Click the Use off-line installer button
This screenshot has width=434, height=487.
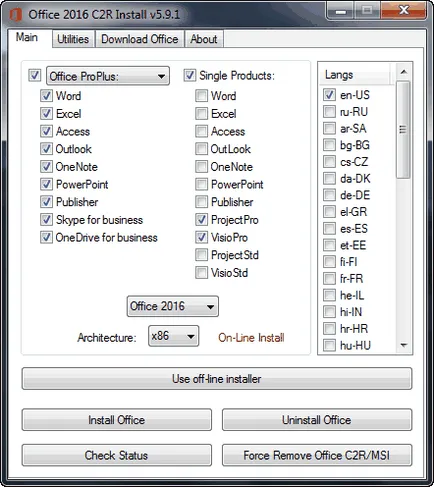click(x=217, y=379)
